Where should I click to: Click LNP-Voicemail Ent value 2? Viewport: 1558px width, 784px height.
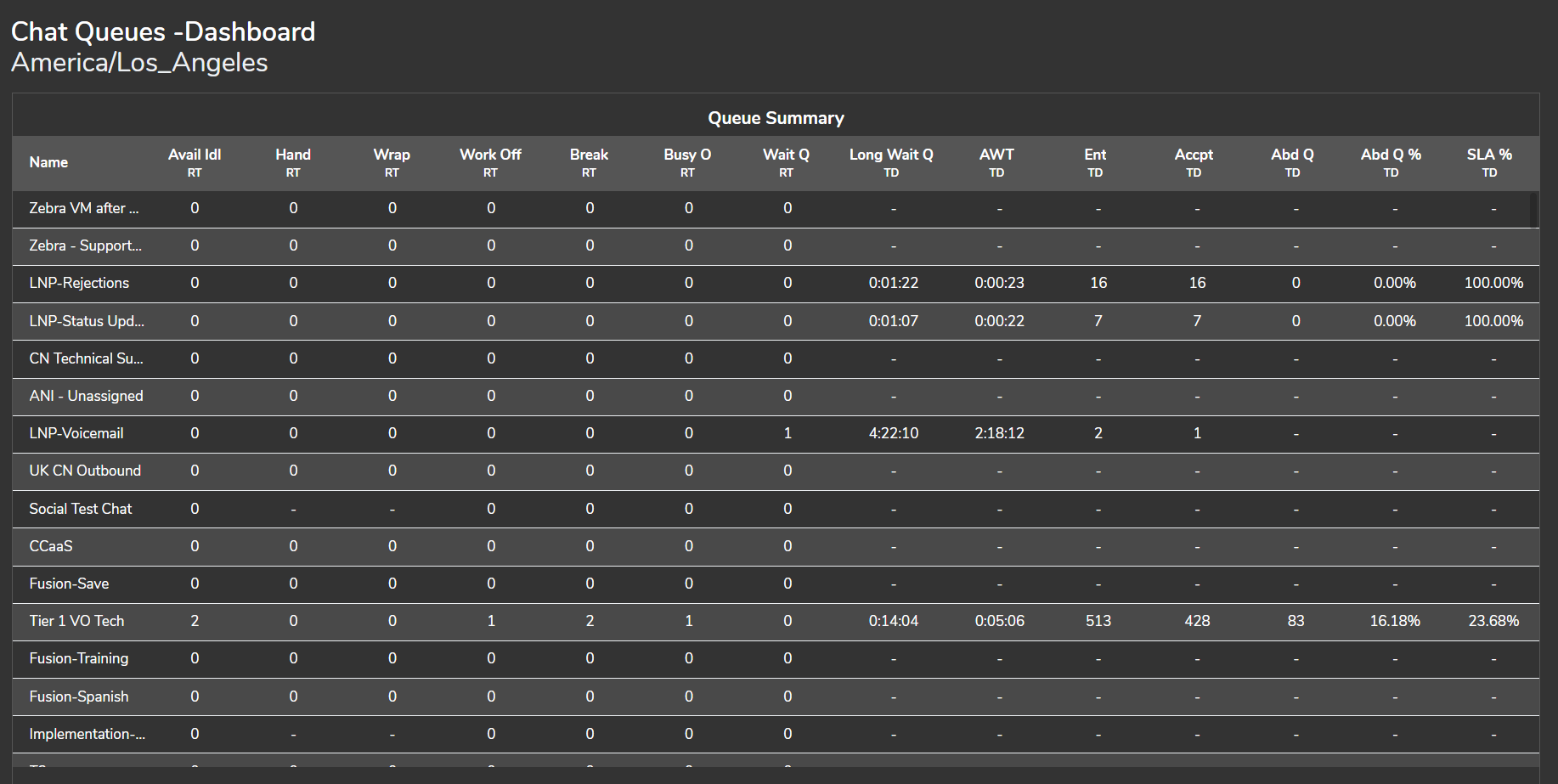[1098, 433]
